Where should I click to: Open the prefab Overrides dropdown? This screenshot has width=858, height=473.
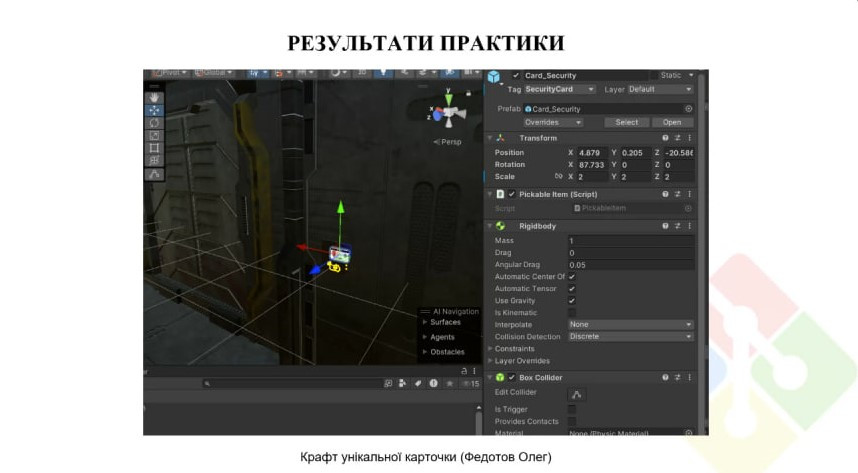pos(553,122)
